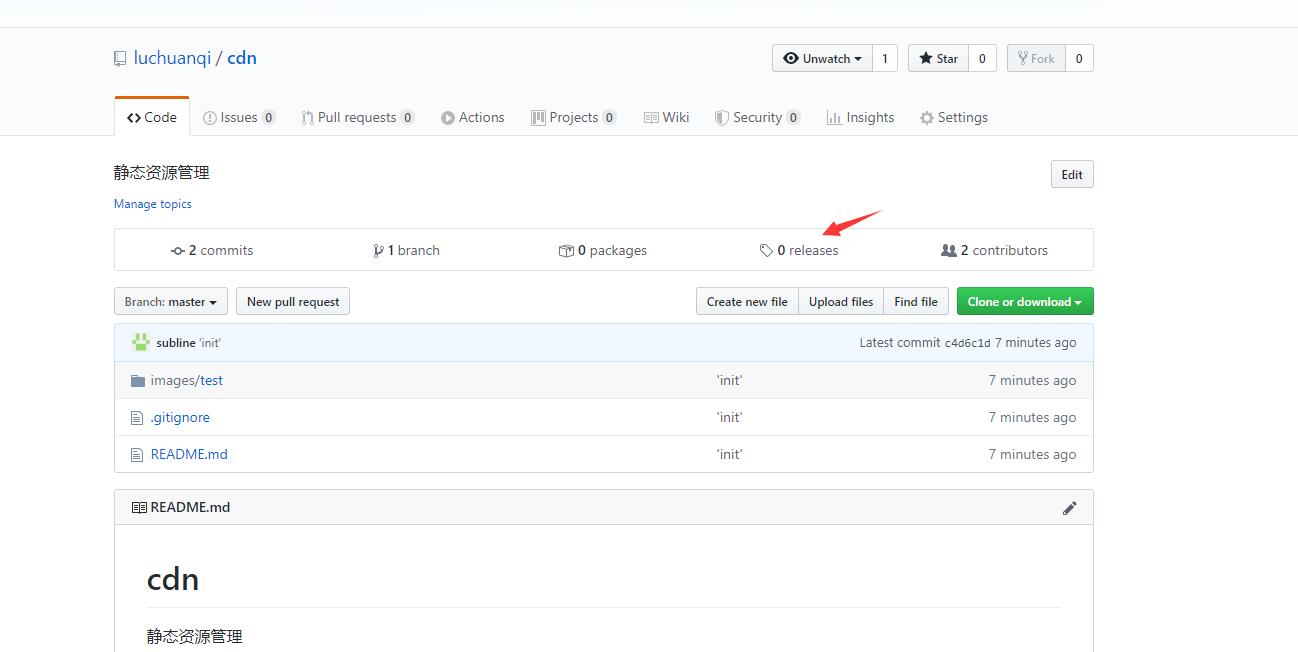The image size is (1298, 652).
Task: Open the Branch: master selector
Action: point(171,301)
